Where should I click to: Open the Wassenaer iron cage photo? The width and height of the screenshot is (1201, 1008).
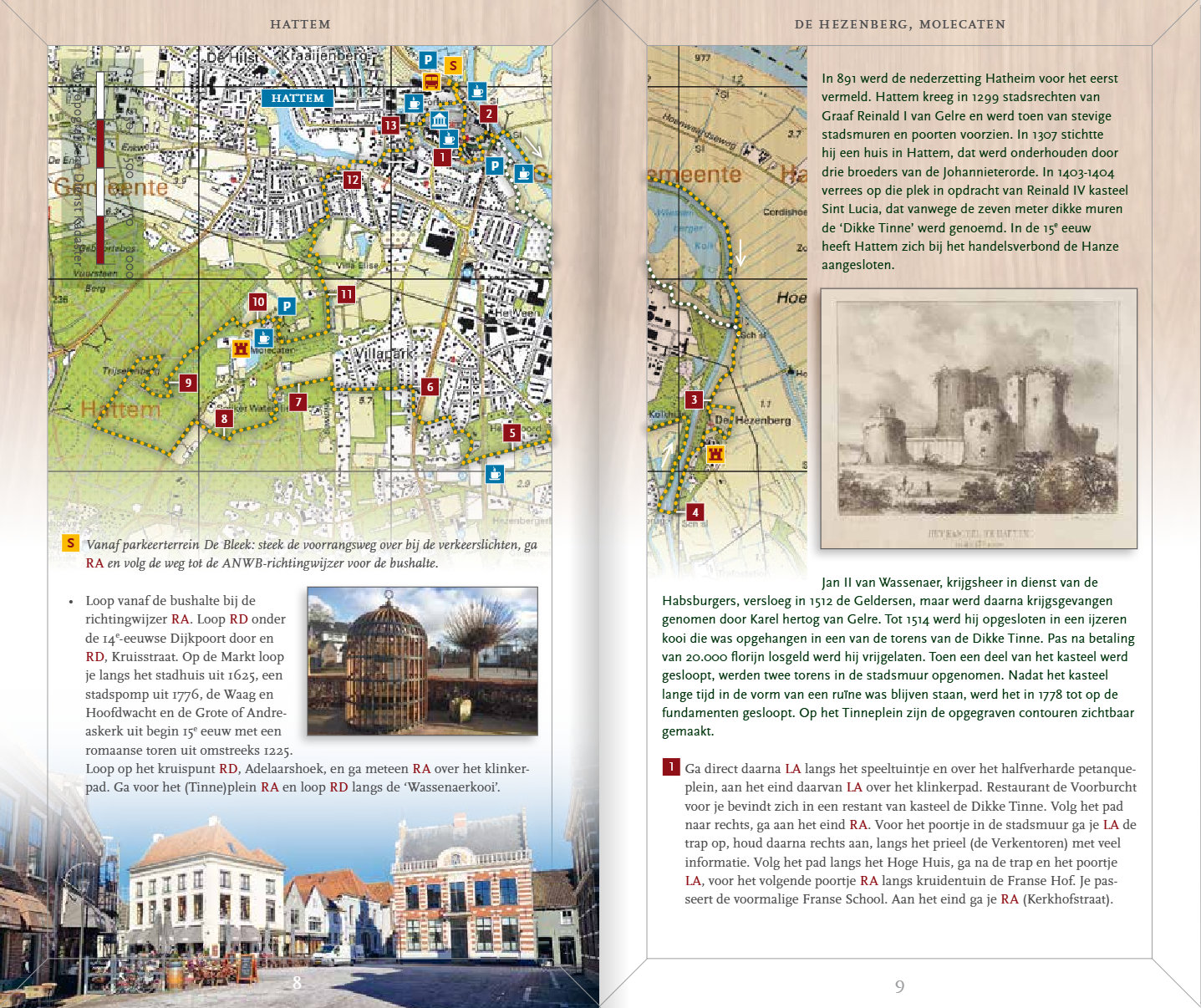point(422,661)
